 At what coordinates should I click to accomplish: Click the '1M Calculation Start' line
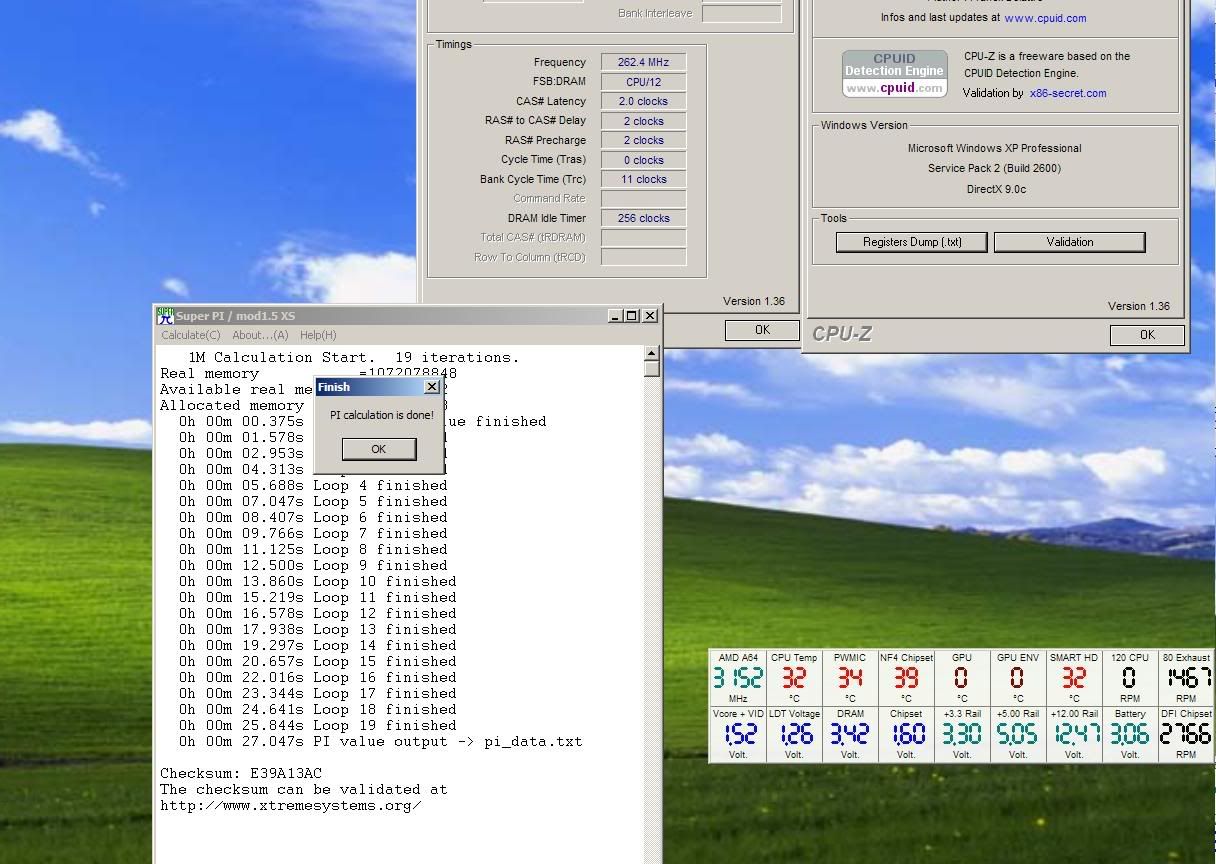point(354,358)
